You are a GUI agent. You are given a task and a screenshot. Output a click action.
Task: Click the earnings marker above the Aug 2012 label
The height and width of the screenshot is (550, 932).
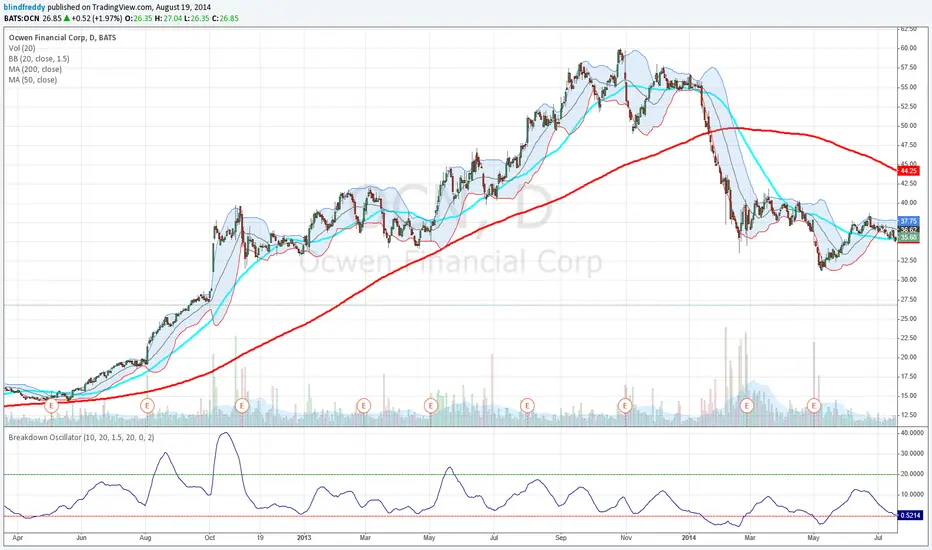pyautogui.click(x=147, y=406)
